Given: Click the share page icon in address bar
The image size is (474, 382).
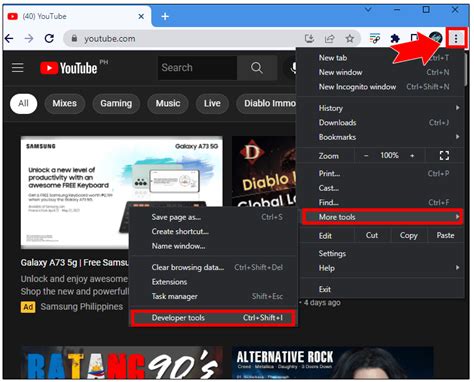Looking at the screenshot, I should click(x=330, y=39).
